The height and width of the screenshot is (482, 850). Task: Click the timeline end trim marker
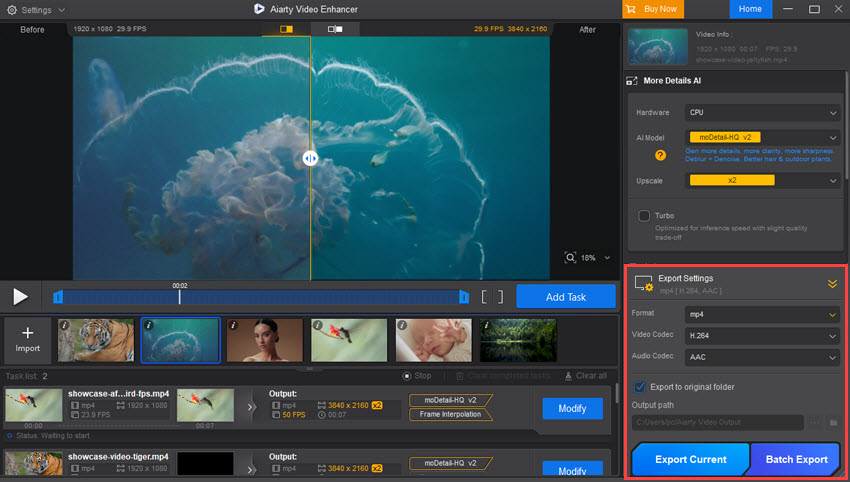pyautogui.click(x=463, y=297)
